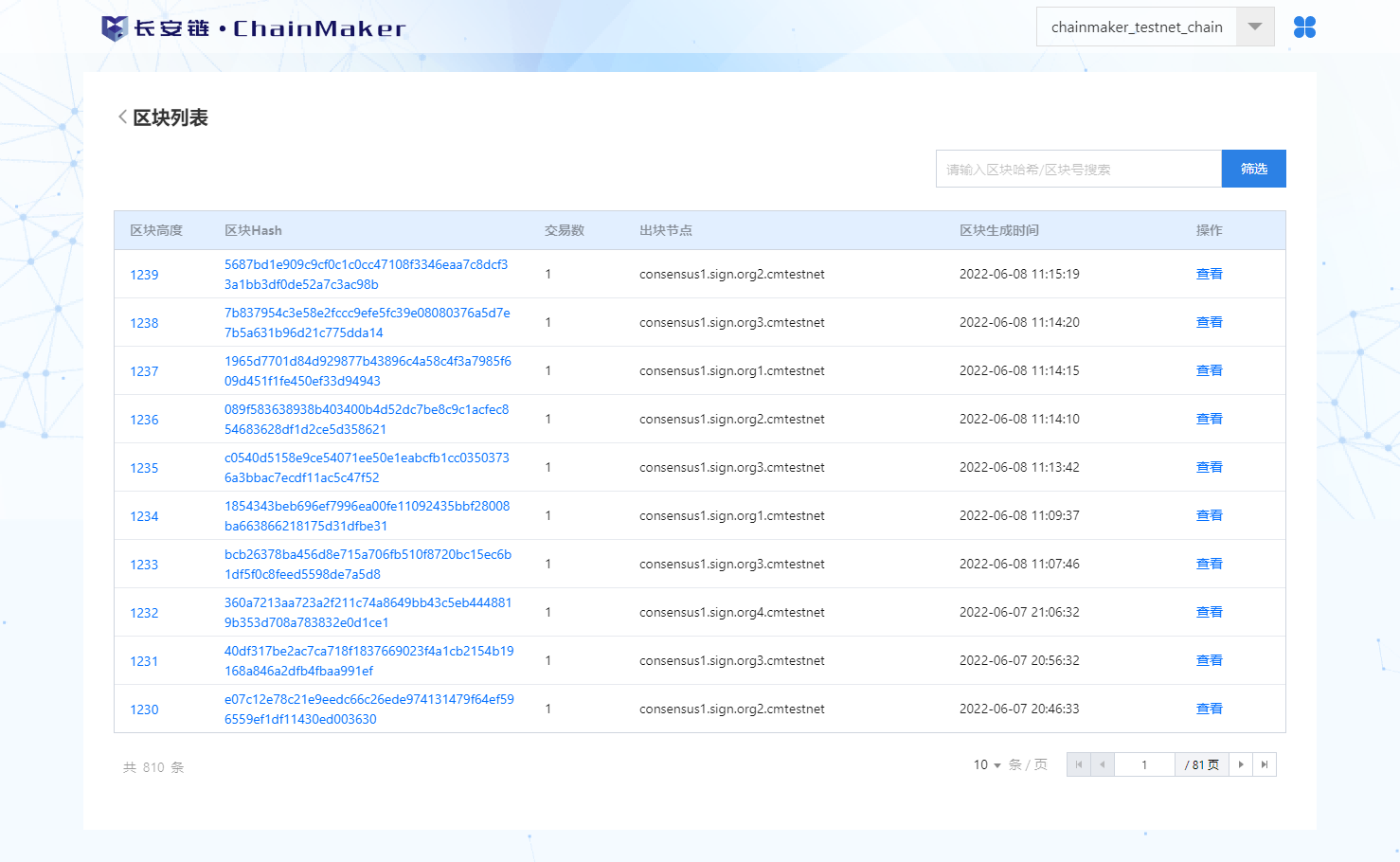Click 查看 in the block 1231 row
Screen dimensions: 1400x862
[x=1209, y=660]
